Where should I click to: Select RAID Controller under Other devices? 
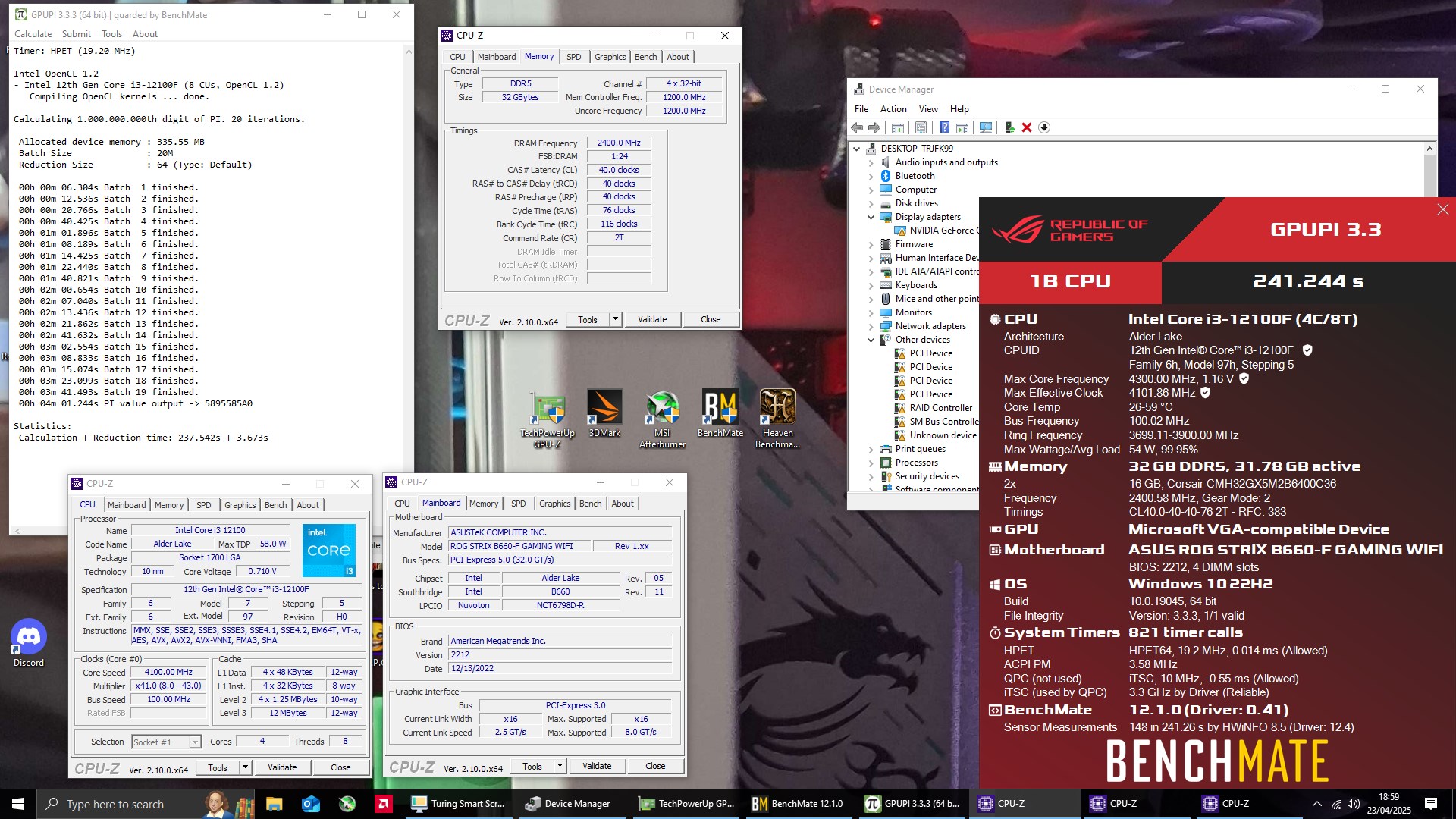[x=940, y=408]
